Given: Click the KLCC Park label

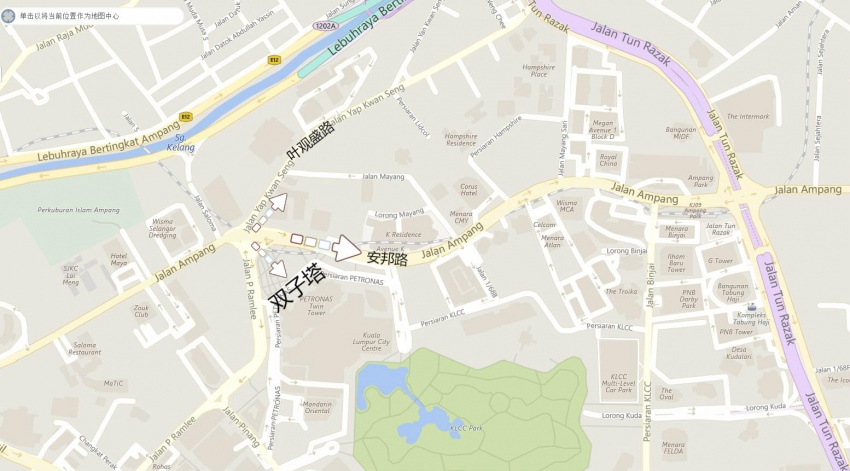Looking at the screenshot, I should tap(466, 428).
